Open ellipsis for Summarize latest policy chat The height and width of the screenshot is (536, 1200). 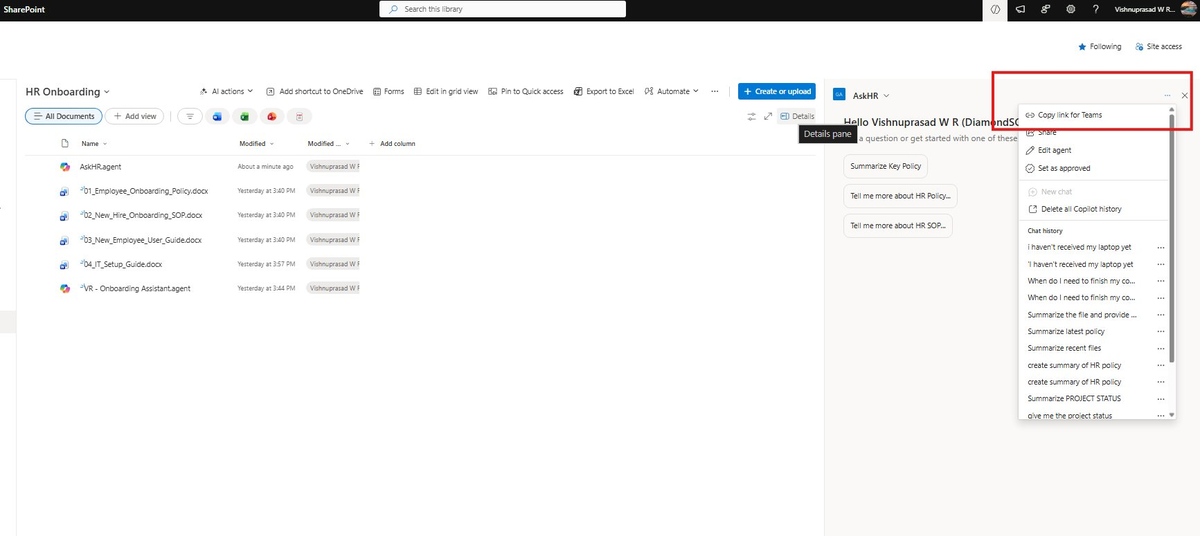[x=1160, y=332]
